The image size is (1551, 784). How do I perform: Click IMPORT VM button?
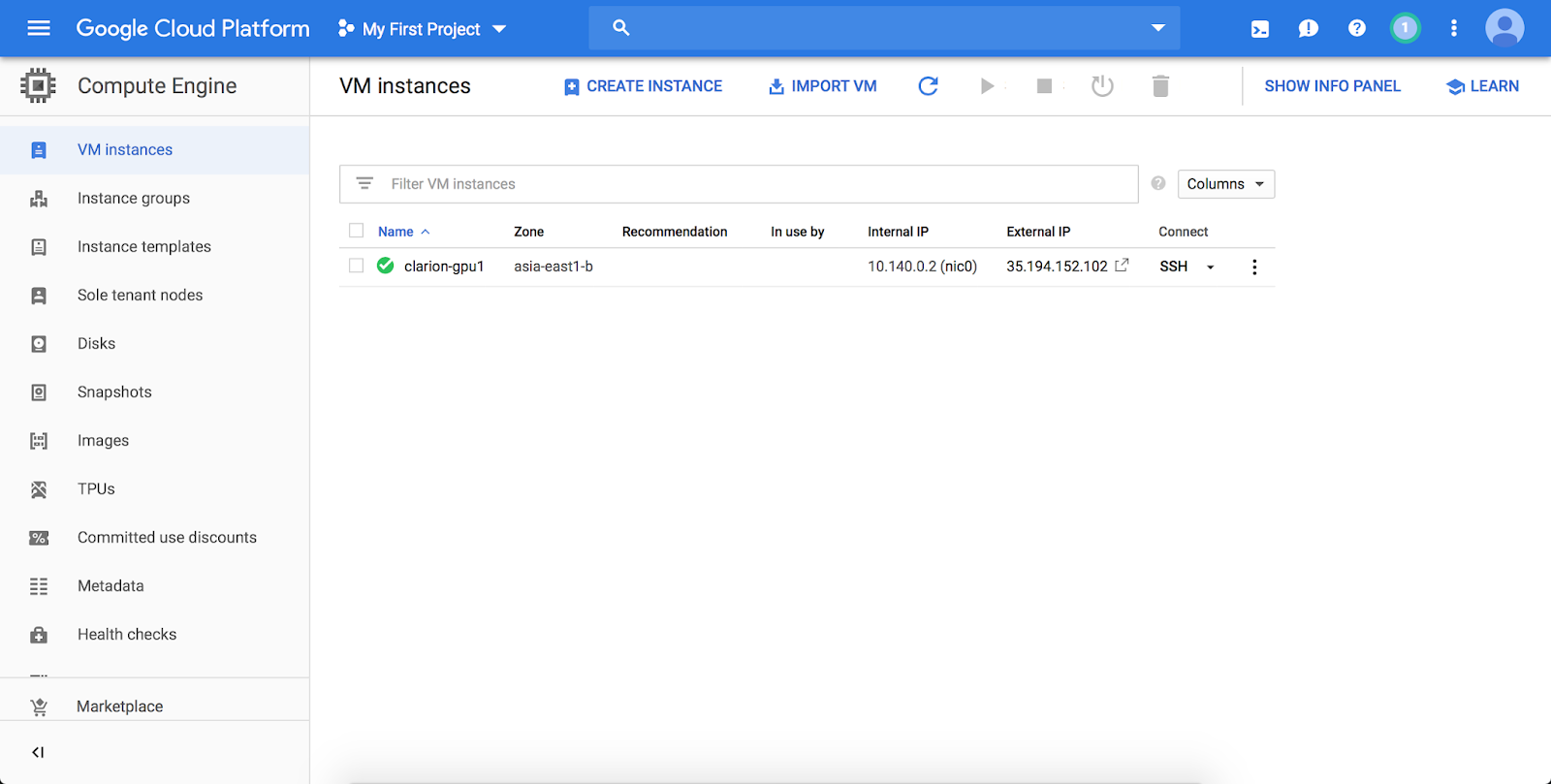click(x=822, y=86)
